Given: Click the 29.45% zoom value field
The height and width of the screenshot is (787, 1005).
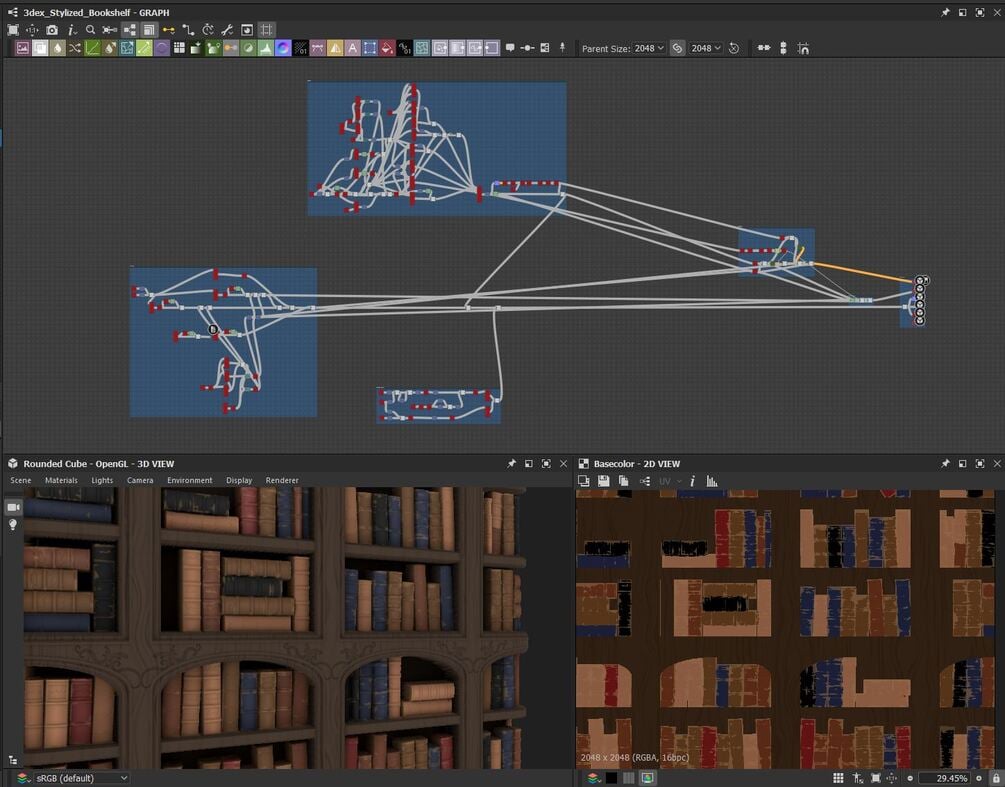Looking at the screenshot, I should click(x=945, y=778).
